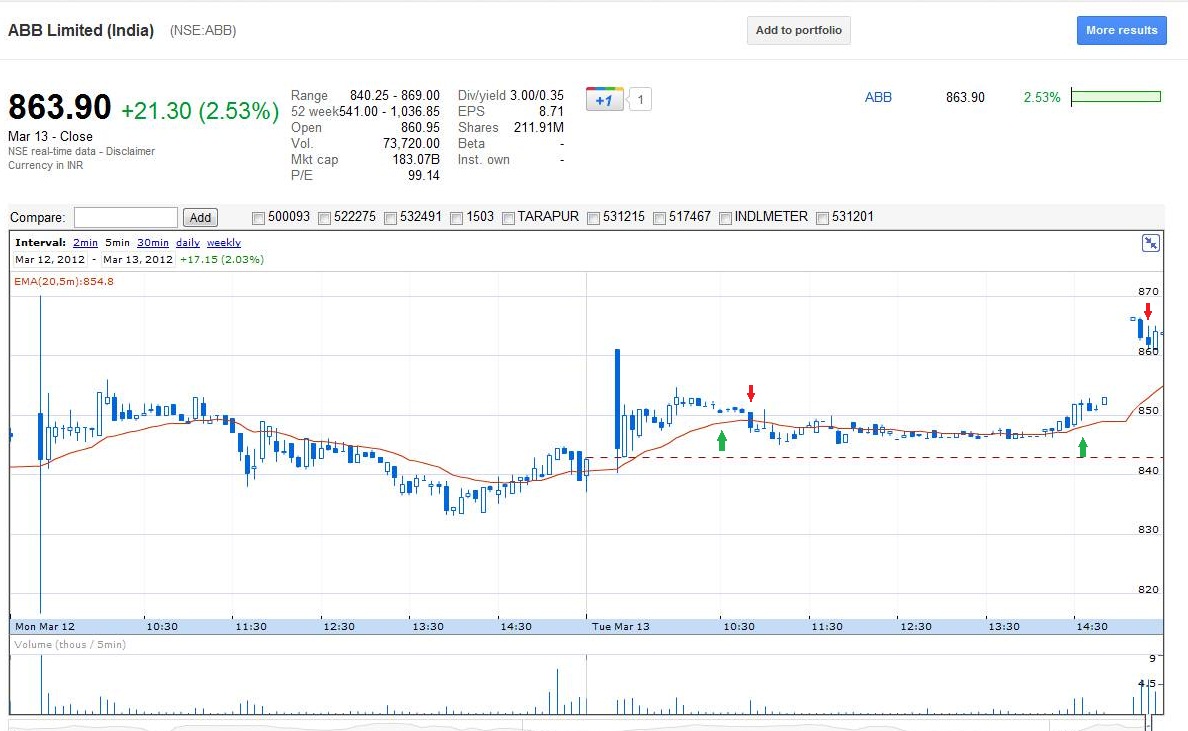Click the Shares value 211.91M
Viewport: 1188px width, 731px height.
click(x=539, y=127)
